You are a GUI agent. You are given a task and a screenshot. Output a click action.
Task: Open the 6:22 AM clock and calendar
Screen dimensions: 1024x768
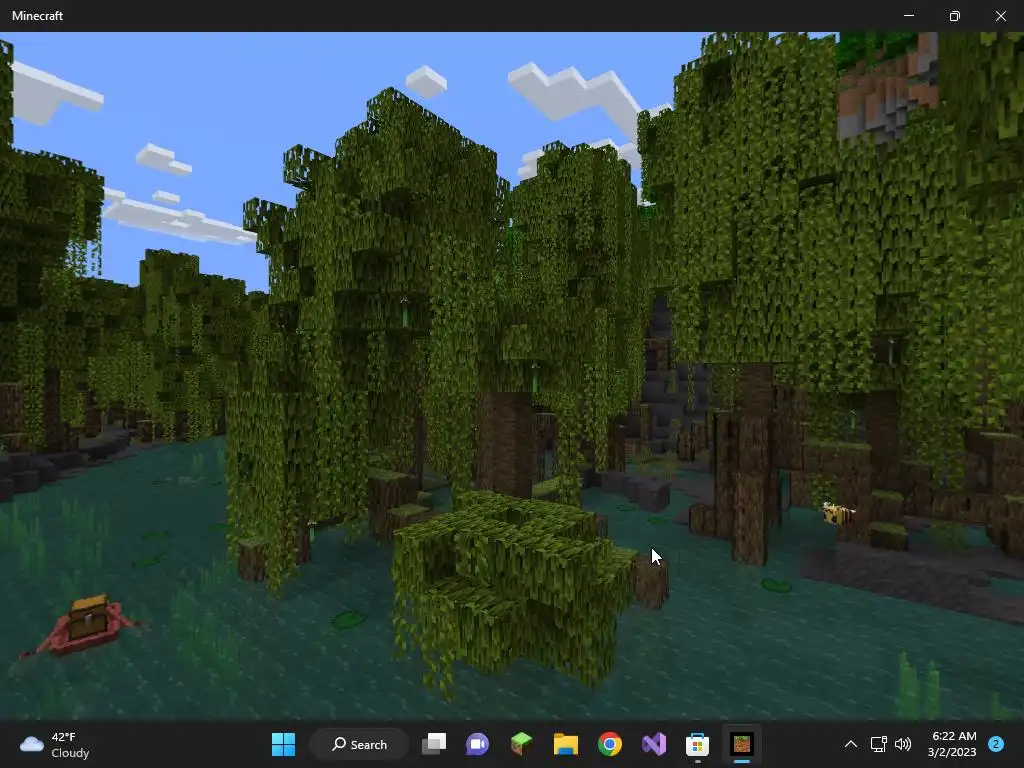click(x=952, y=744)
